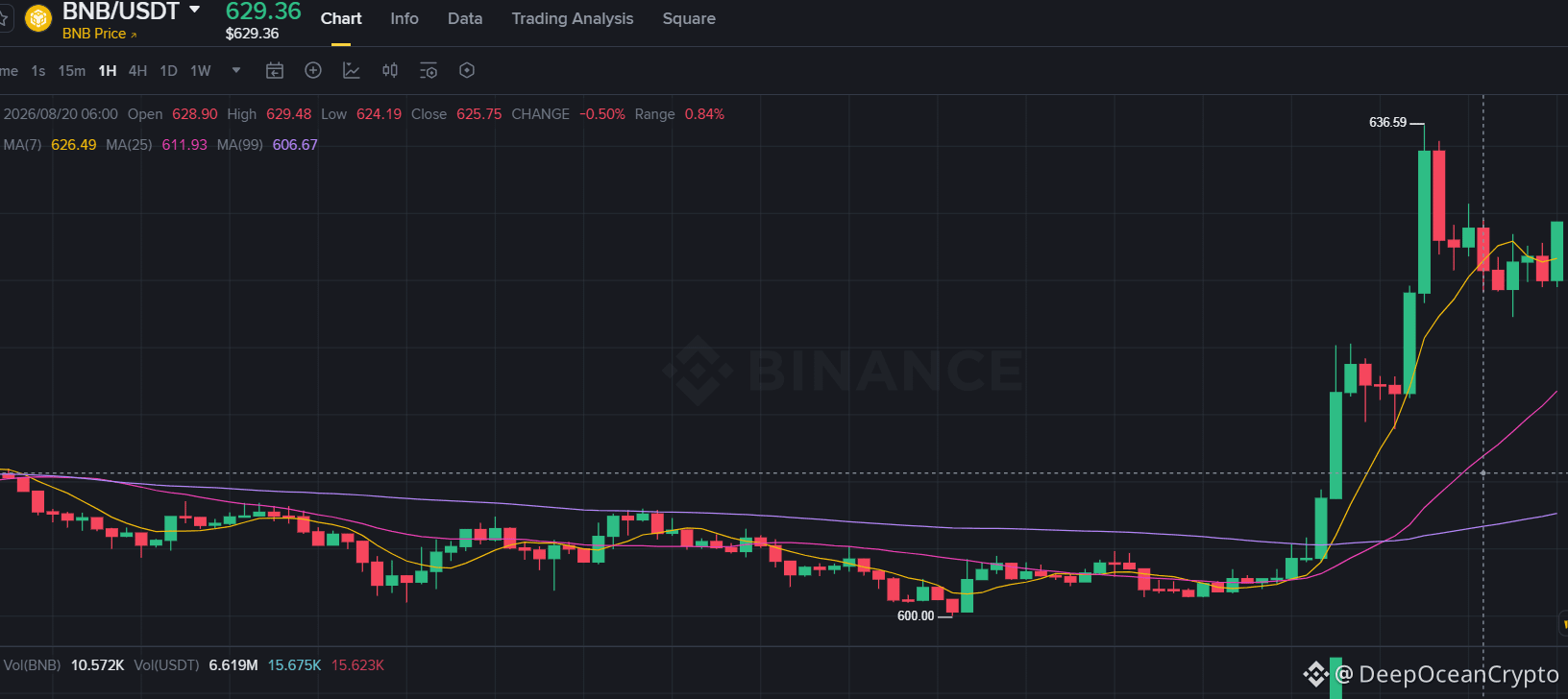Click the MA(99) value 606.67

tap(295, 145)
